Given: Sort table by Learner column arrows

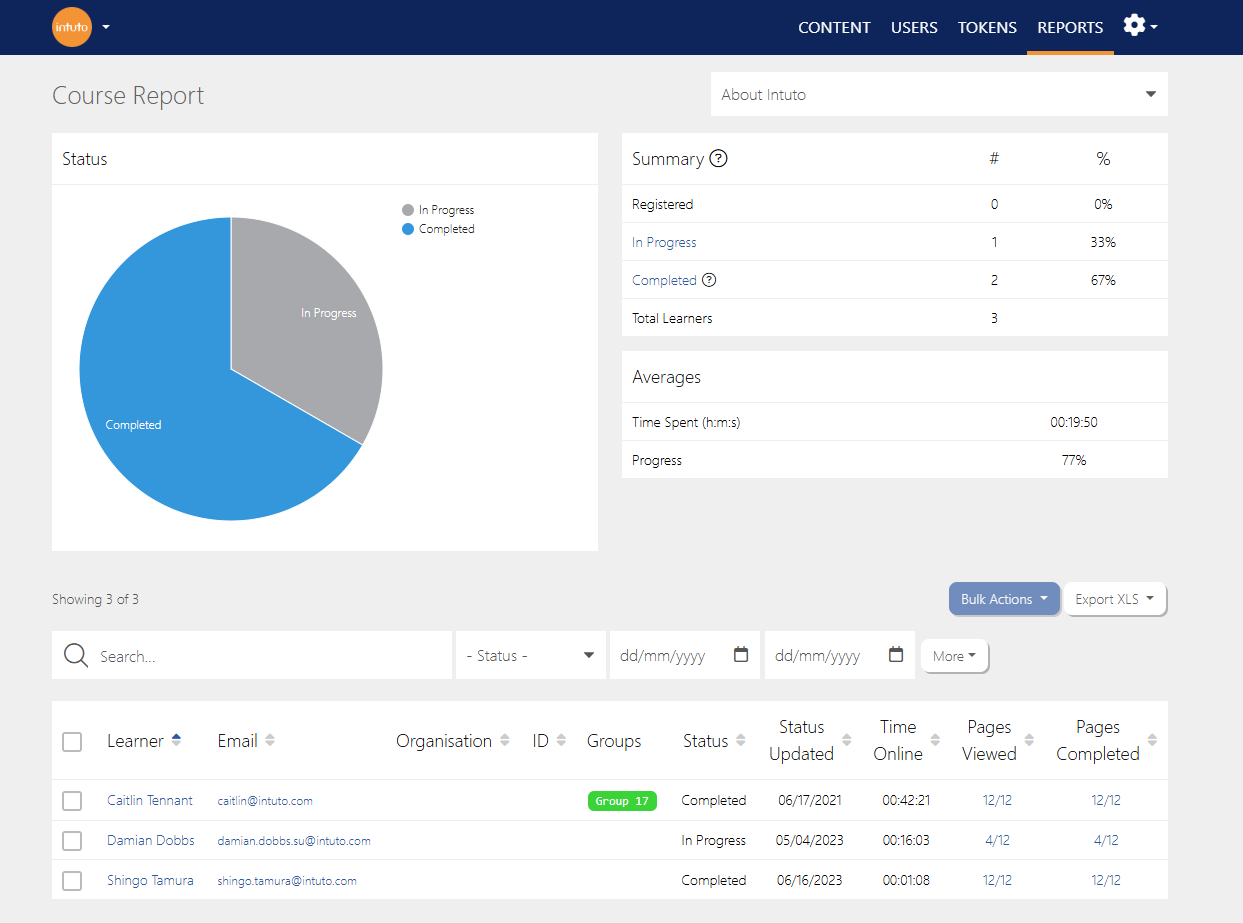Looking at the screenshot, I should pyautogui.click(x=177, y=740).
